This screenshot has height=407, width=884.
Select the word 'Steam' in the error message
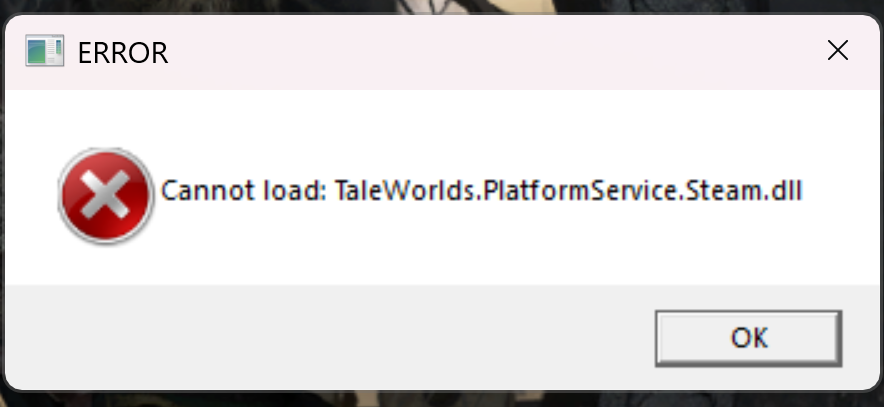[718, 191]
